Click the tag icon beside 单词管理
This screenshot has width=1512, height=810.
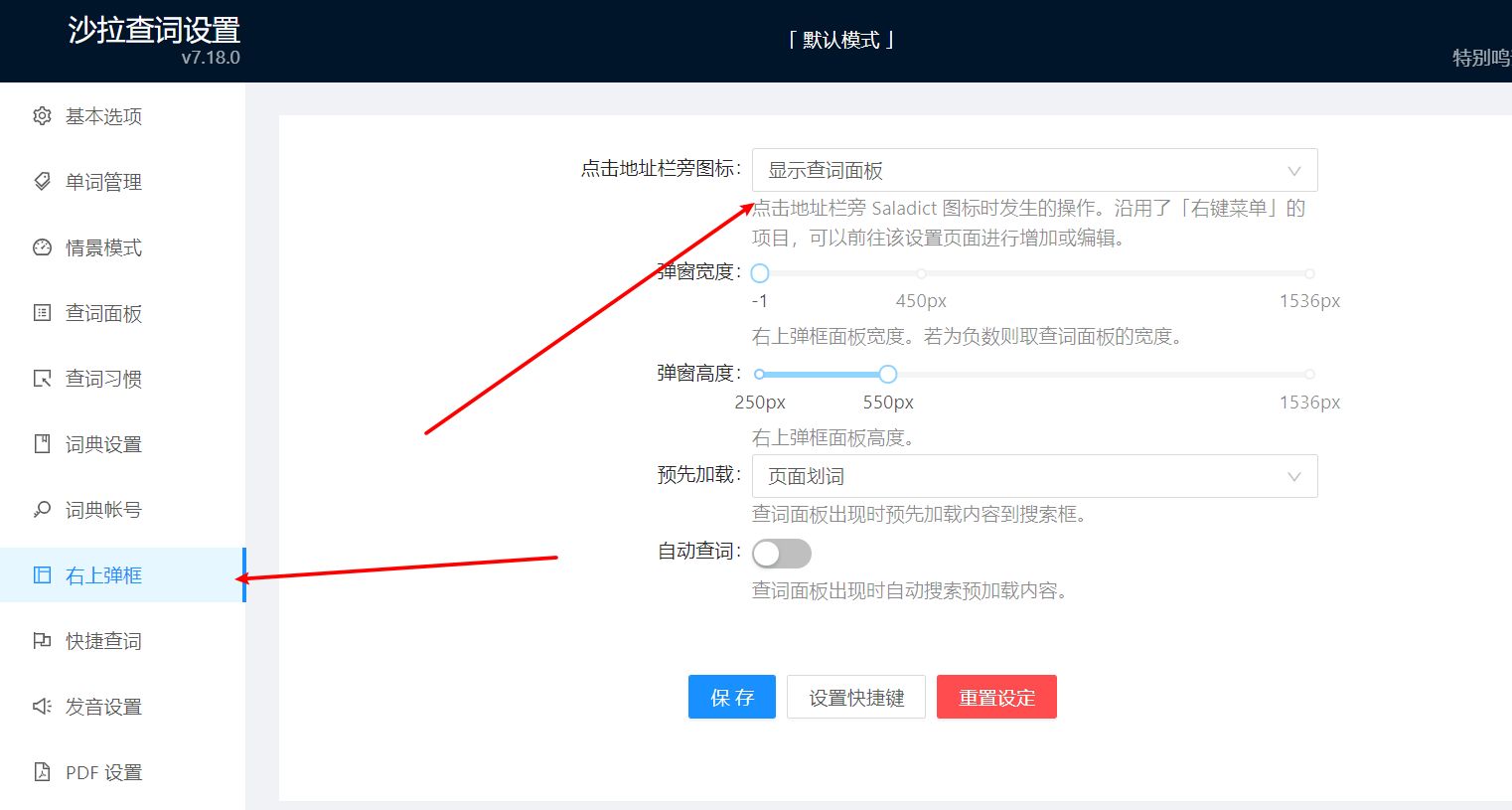coord(42,182)
